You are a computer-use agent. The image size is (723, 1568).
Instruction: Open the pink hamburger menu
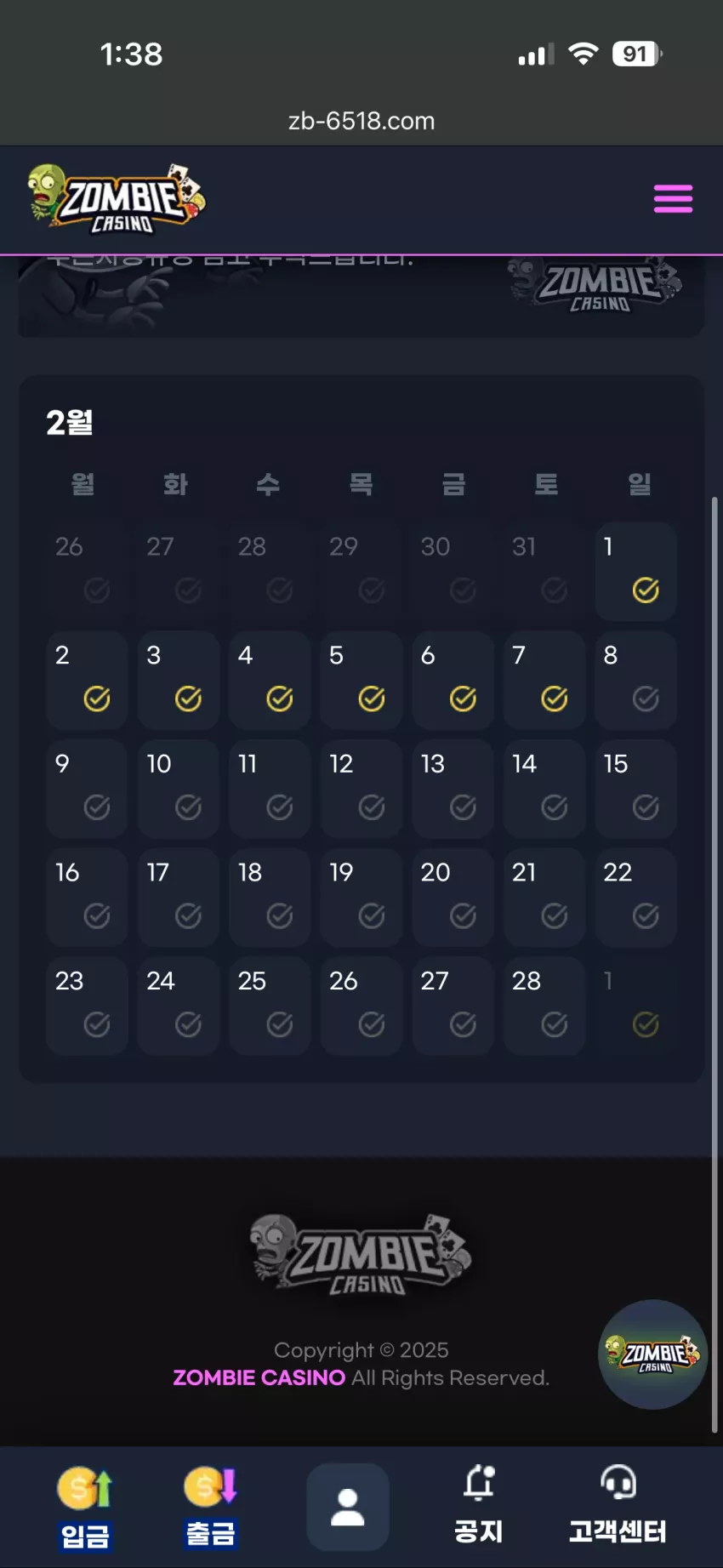coord(673,199)
